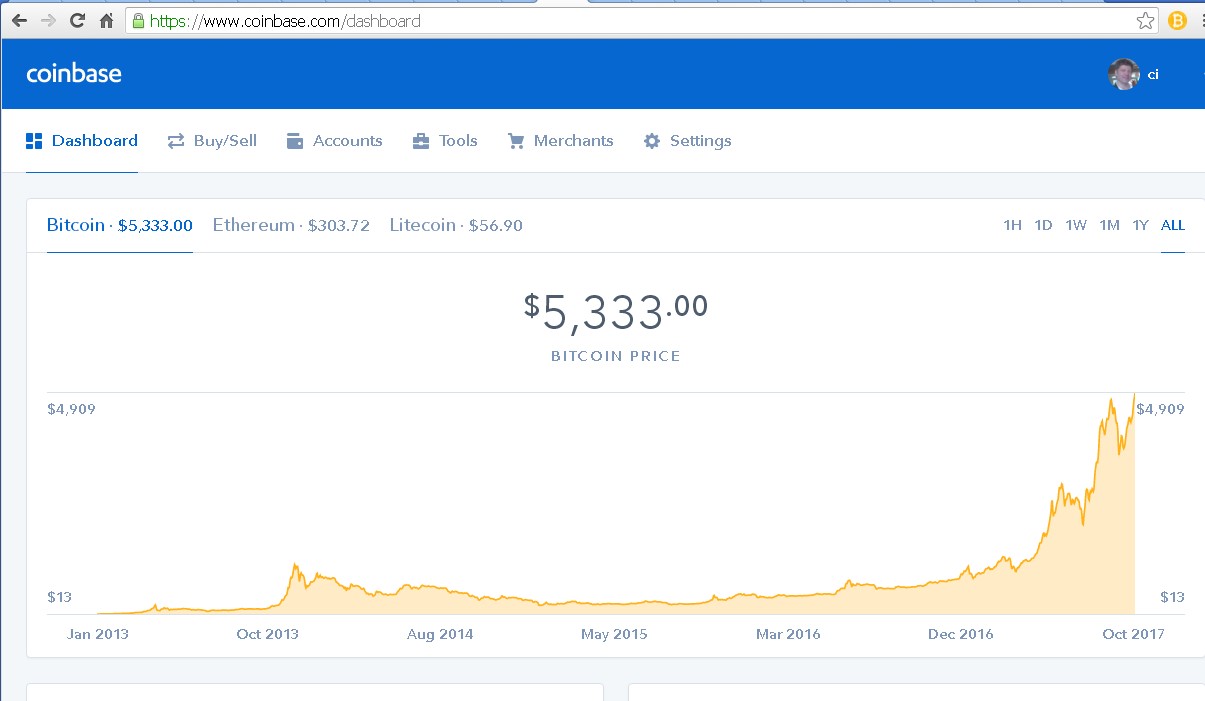Click the large $5,333.00 price heading

click(x=616, y=312)
